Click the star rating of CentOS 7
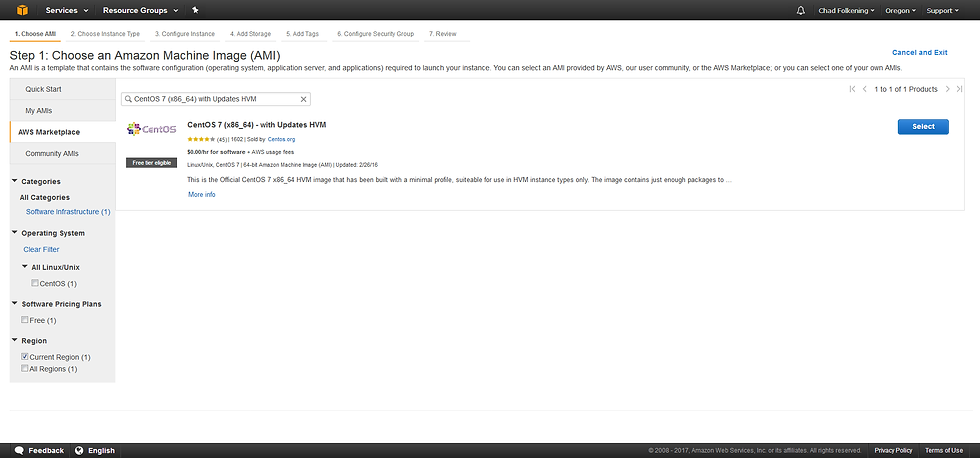This screenshot has height=458, width=980. [201, 139]
